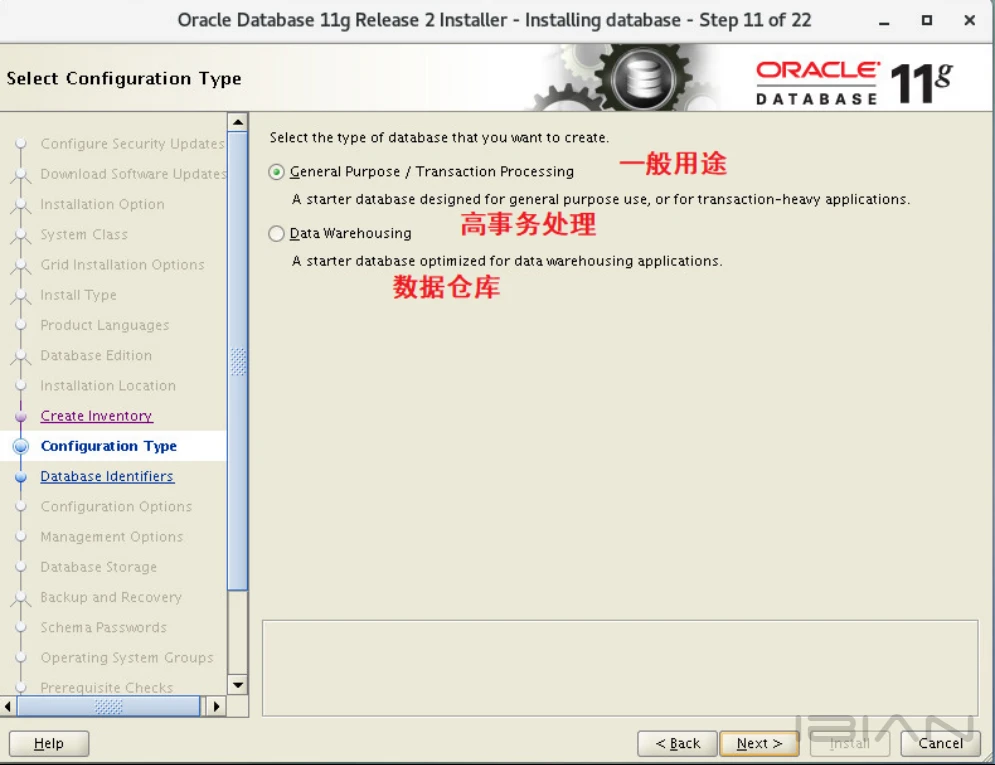
Task: Open the Create Inventory step link
Action: coord(96,415)
